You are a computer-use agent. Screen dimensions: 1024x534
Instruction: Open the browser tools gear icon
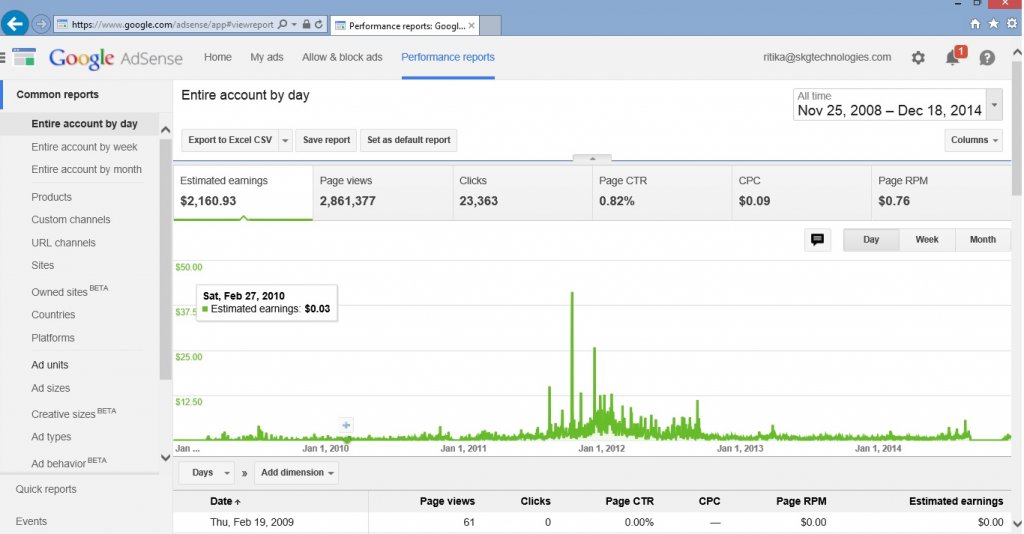pyautogui.click(x=1012, y=24)
